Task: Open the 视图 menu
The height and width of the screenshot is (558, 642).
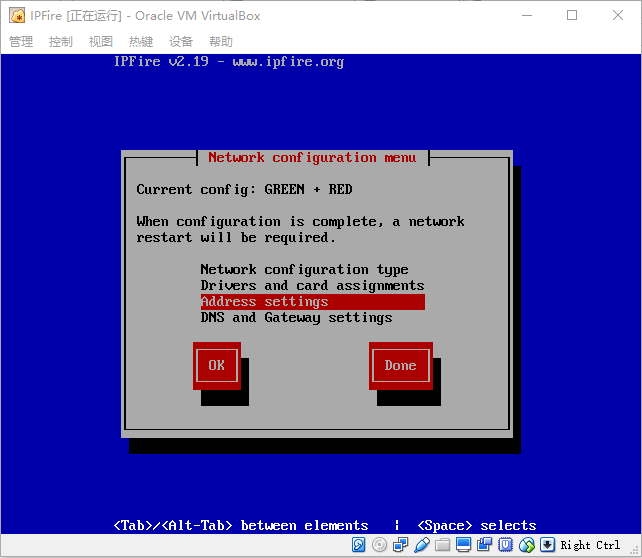Action: click(x=101, y=41)
